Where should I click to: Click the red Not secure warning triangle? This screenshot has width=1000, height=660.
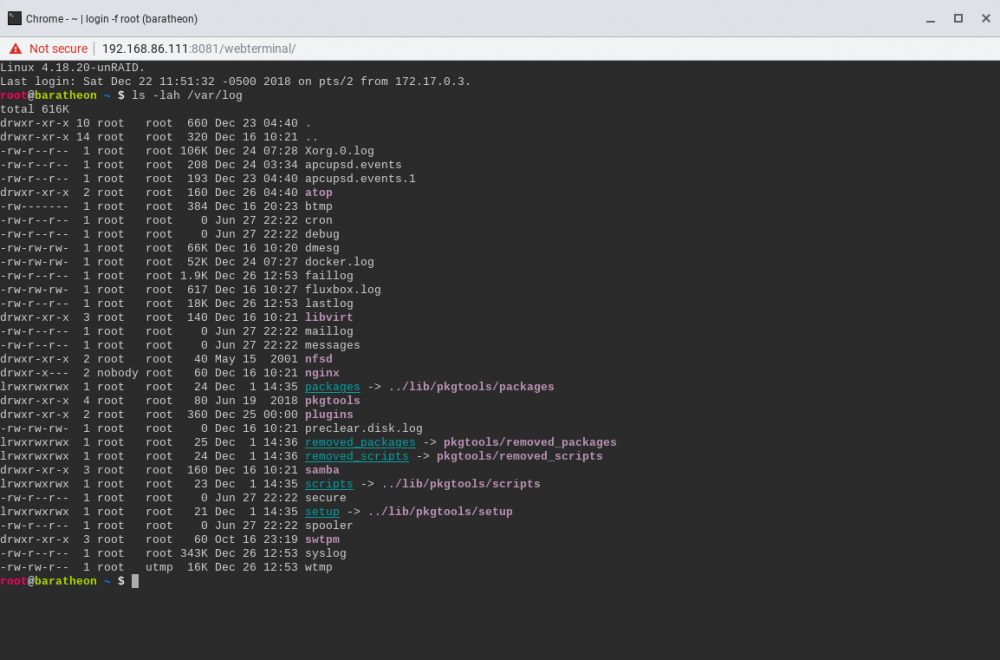coord(15,48)
